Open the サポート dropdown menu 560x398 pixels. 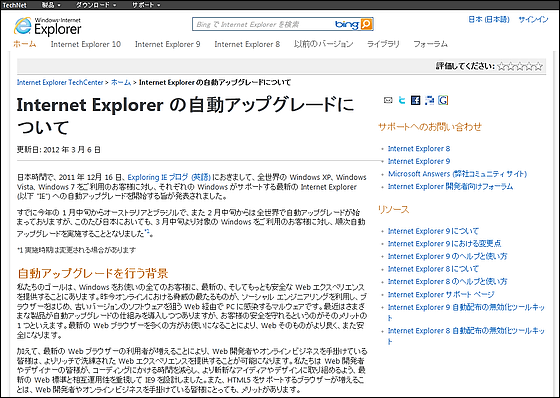click(x=146, y=5)
